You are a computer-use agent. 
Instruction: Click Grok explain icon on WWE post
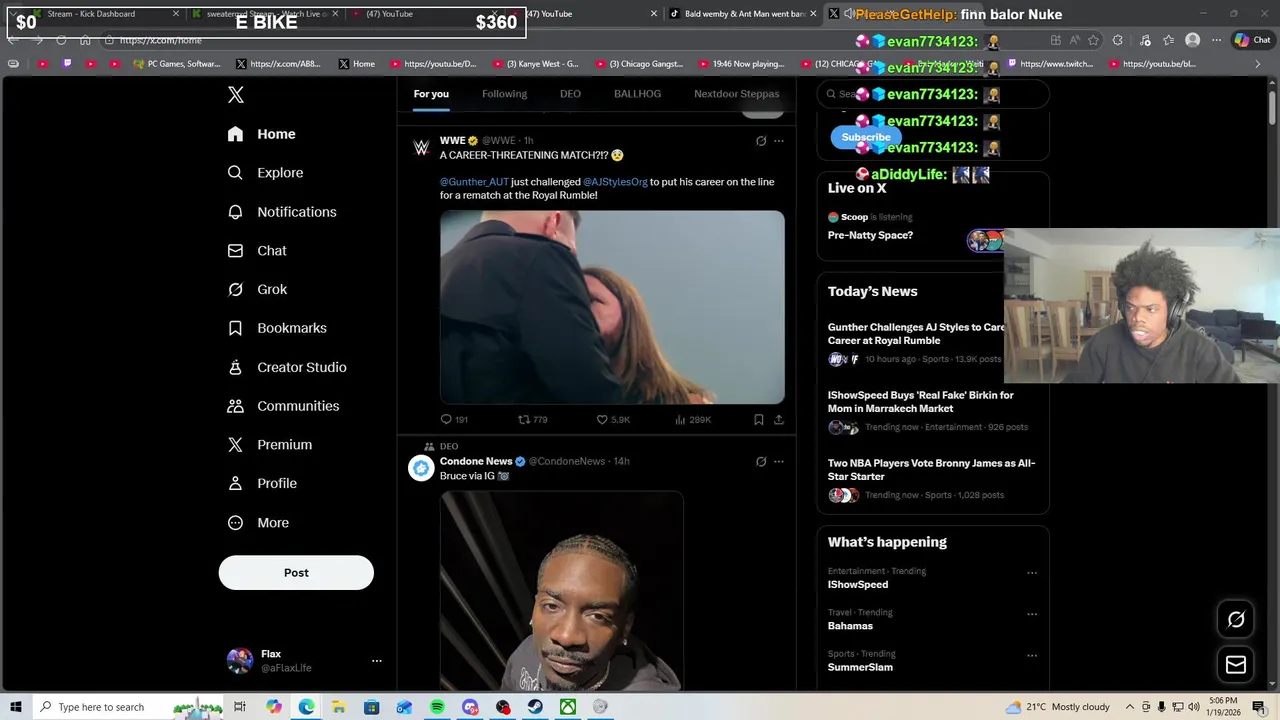761,141
